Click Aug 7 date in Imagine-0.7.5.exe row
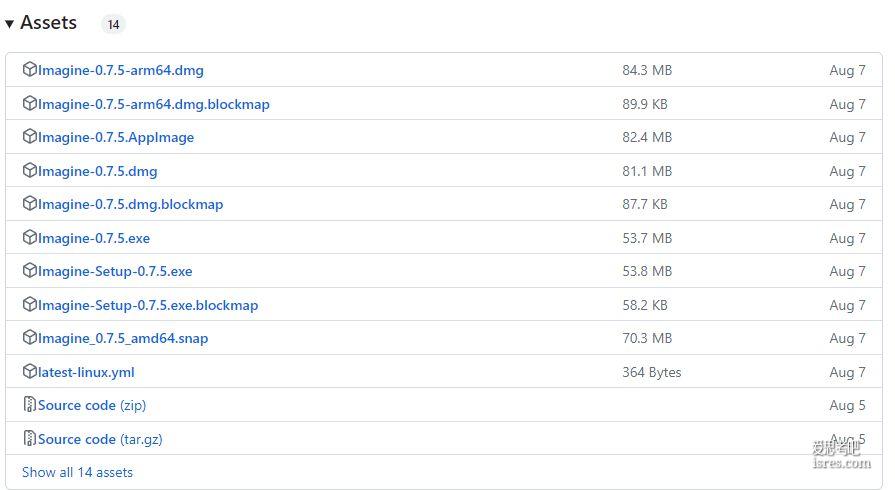This screenshot has width=895, height=490. click(848, 238)
